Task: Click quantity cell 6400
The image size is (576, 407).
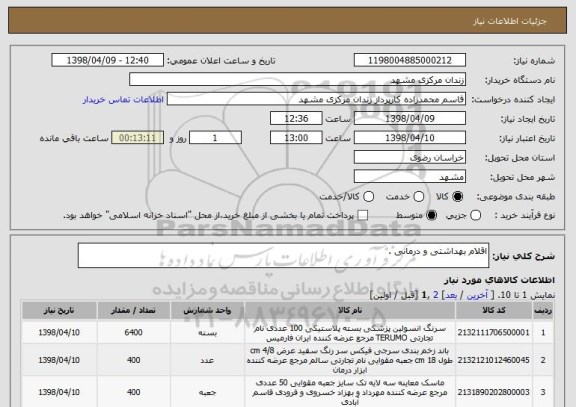Action: coord(133,332)
